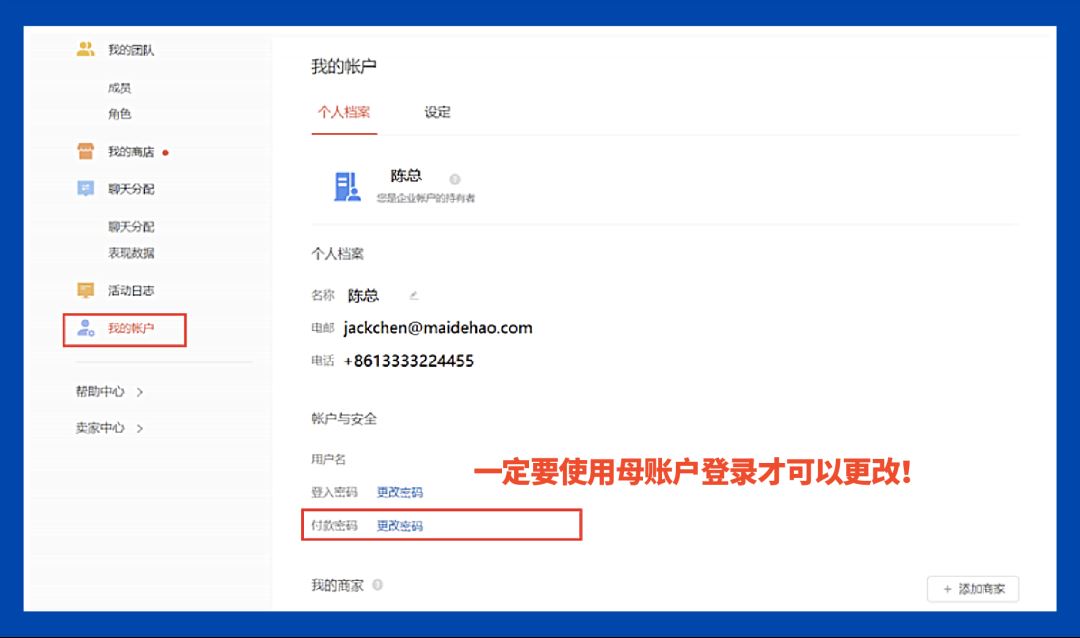
Task: Click the email jackchen@maidehao.com
Action: click(x=438, y=328)
